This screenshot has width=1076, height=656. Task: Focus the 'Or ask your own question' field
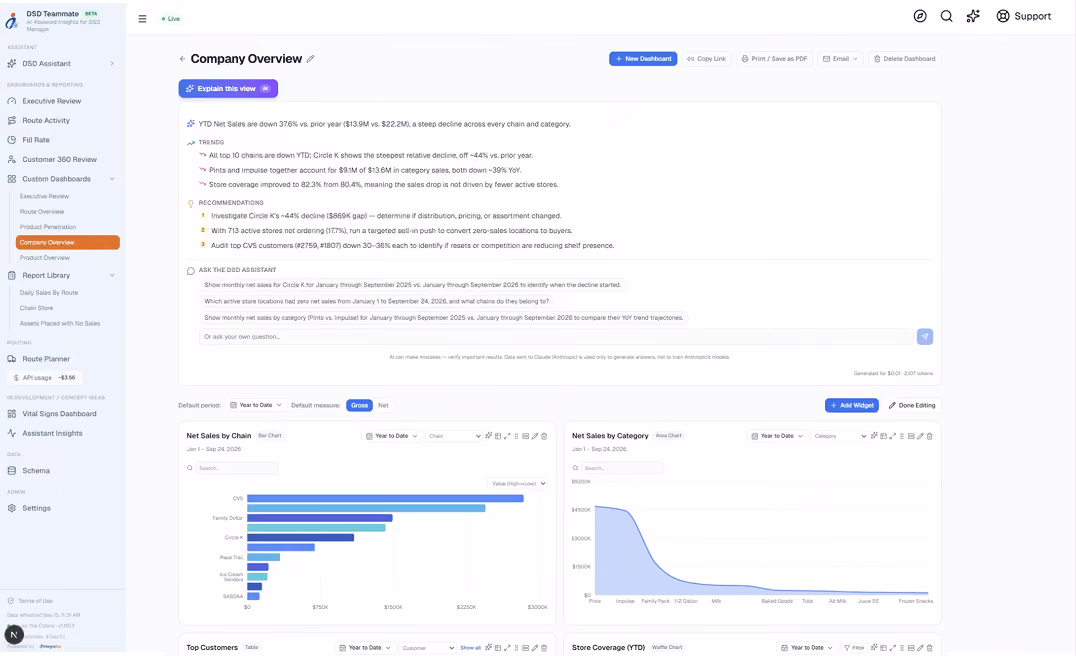[557, 337]
